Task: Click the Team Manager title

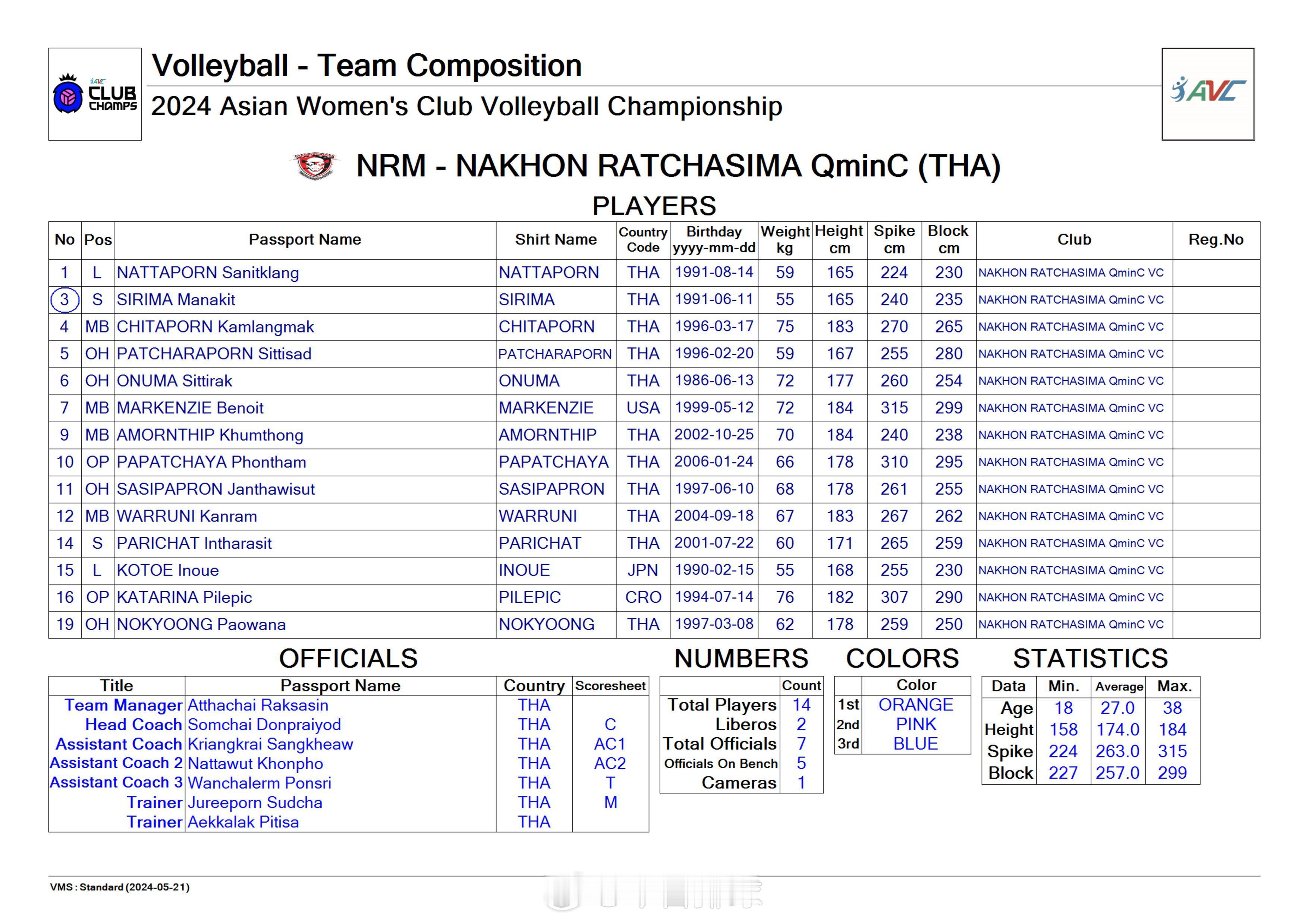Action: 123,705
